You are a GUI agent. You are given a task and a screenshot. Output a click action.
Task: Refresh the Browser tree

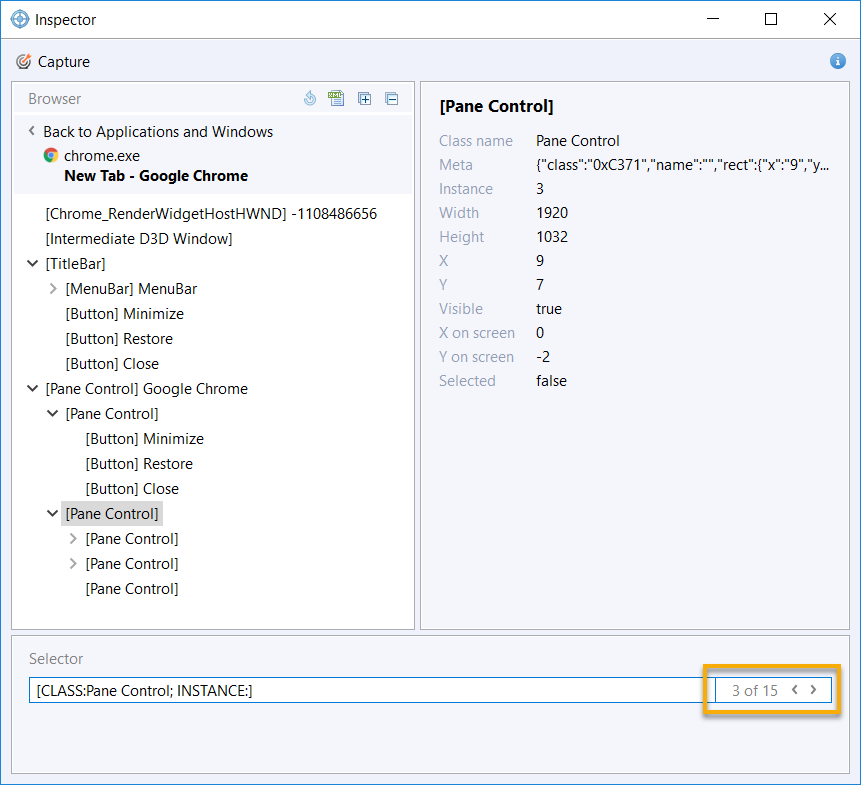pyautogui.click(x=310, y=98)
